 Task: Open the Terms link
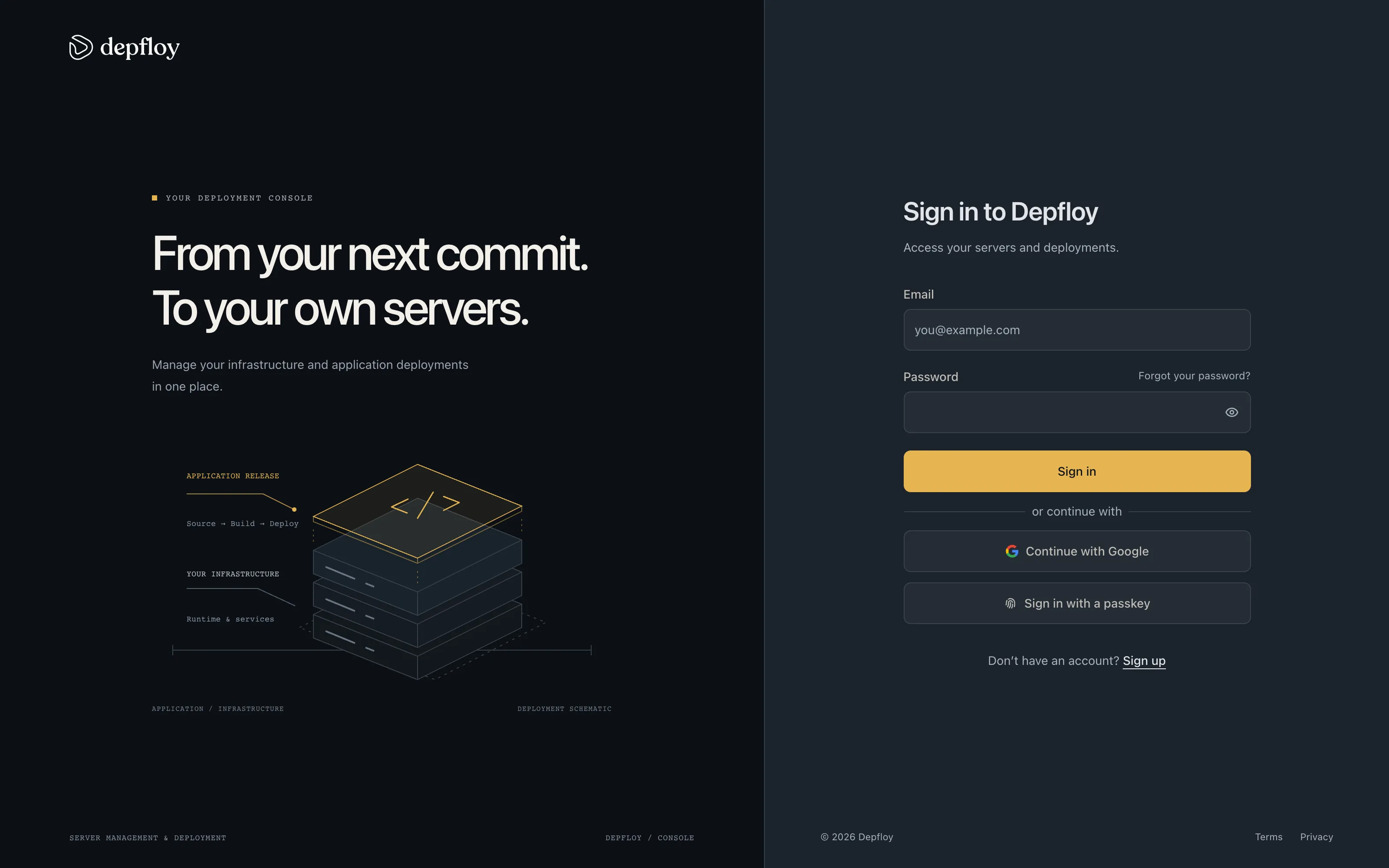[x=1268, y=837]
